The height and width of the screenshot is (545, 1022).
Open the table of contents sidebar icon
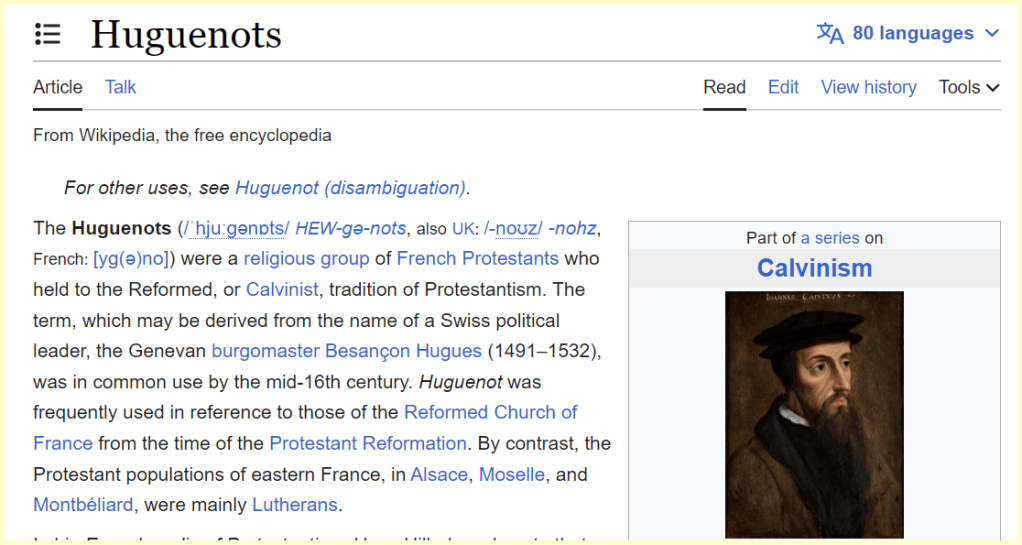pos(47,34)
